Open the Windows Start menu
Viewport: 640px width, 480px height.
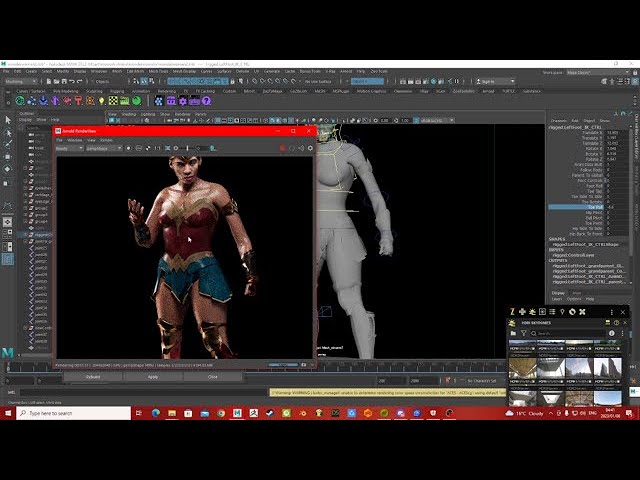click(x=8, y=413)
